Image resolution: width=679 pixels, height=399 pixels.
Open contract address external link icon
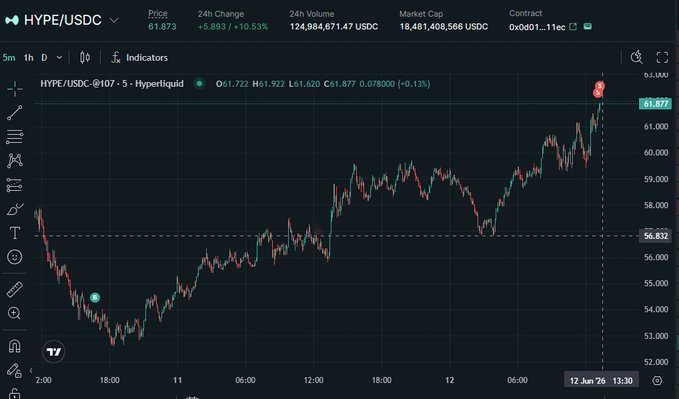pyautogui.click(x=573, y=27)
